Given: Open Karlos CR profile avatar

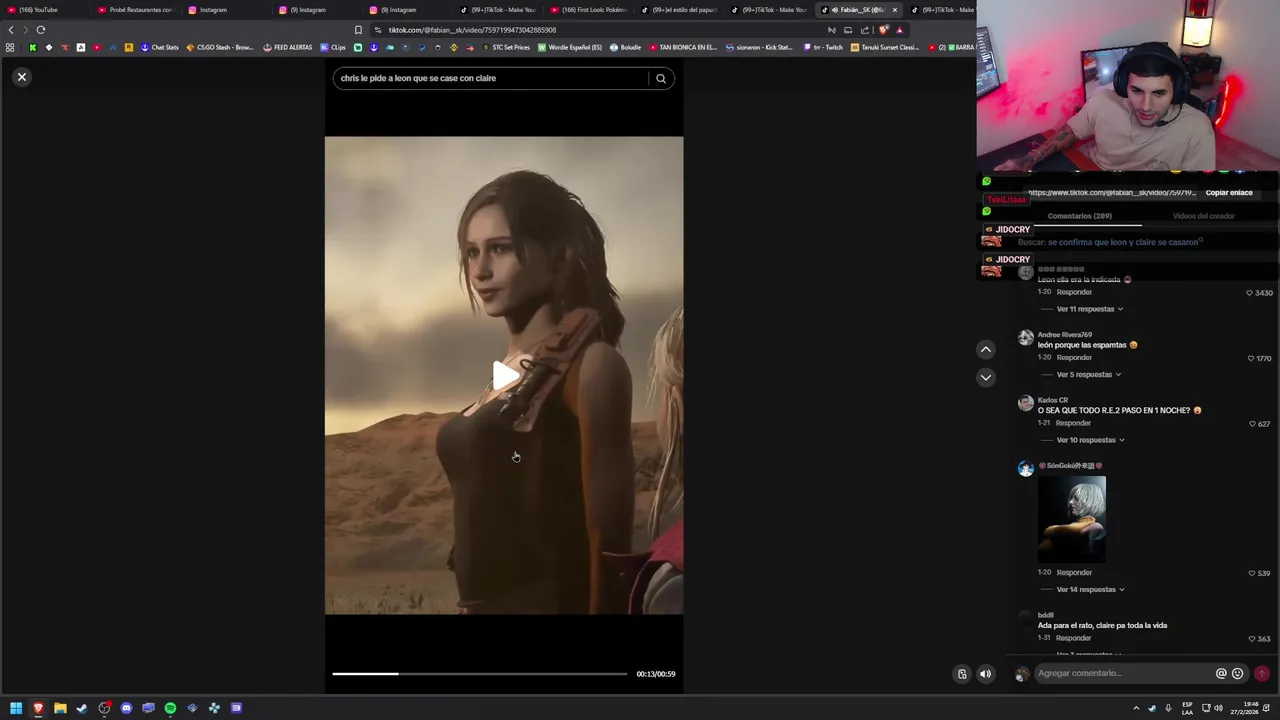Looking at the screenshot, I should (x=1026, y=404).
